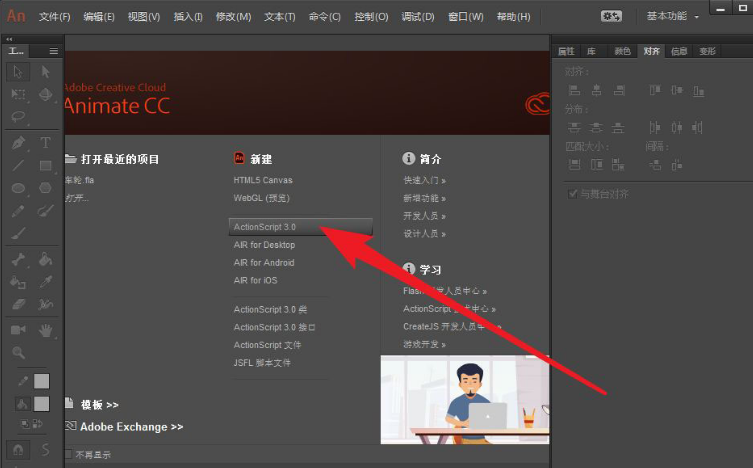Open the 编辑(E) menu
The width and height of the screenshot is (753, 468).
coord(99,17)
